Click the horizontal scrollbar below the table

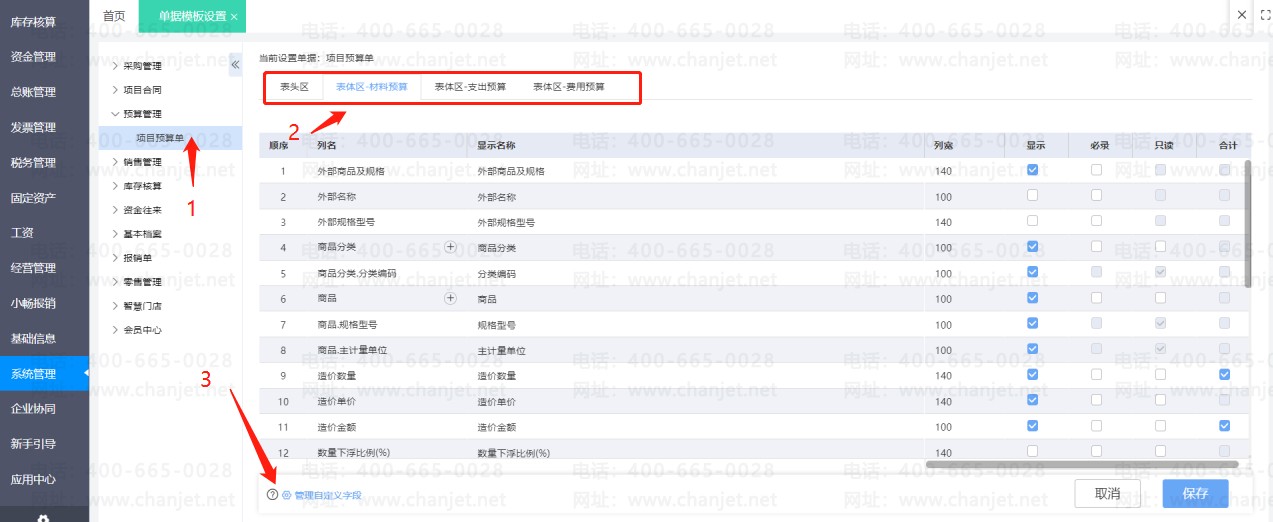coord(1082,464)
